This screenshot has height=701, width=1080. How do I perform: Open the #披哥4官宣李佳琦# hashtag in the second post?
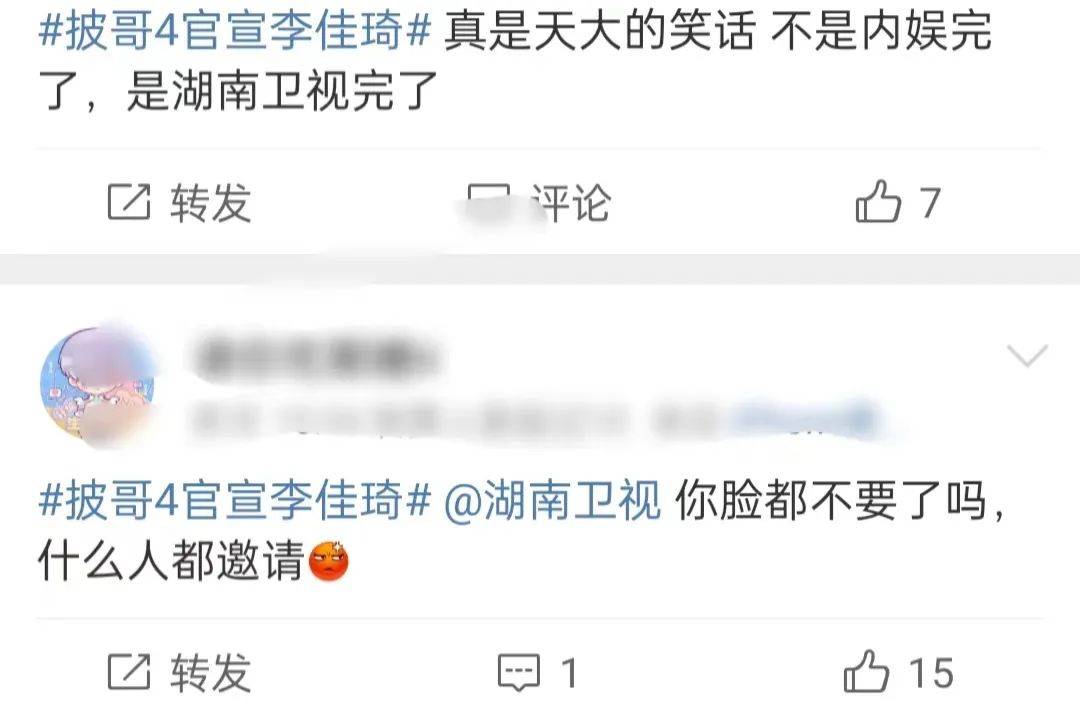click(x=235, y=500)
